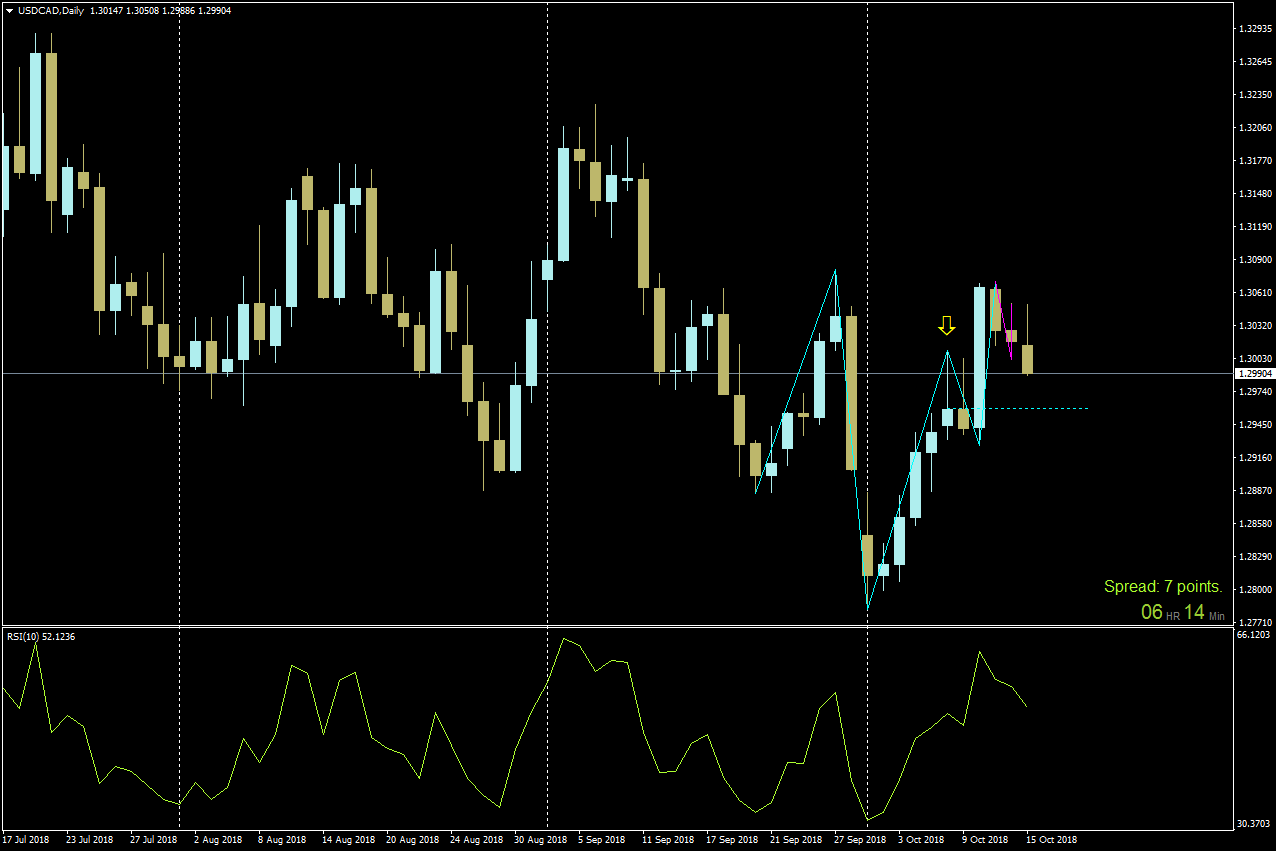Click price level 1.28290 on the axis

(x=1254, y=557)
